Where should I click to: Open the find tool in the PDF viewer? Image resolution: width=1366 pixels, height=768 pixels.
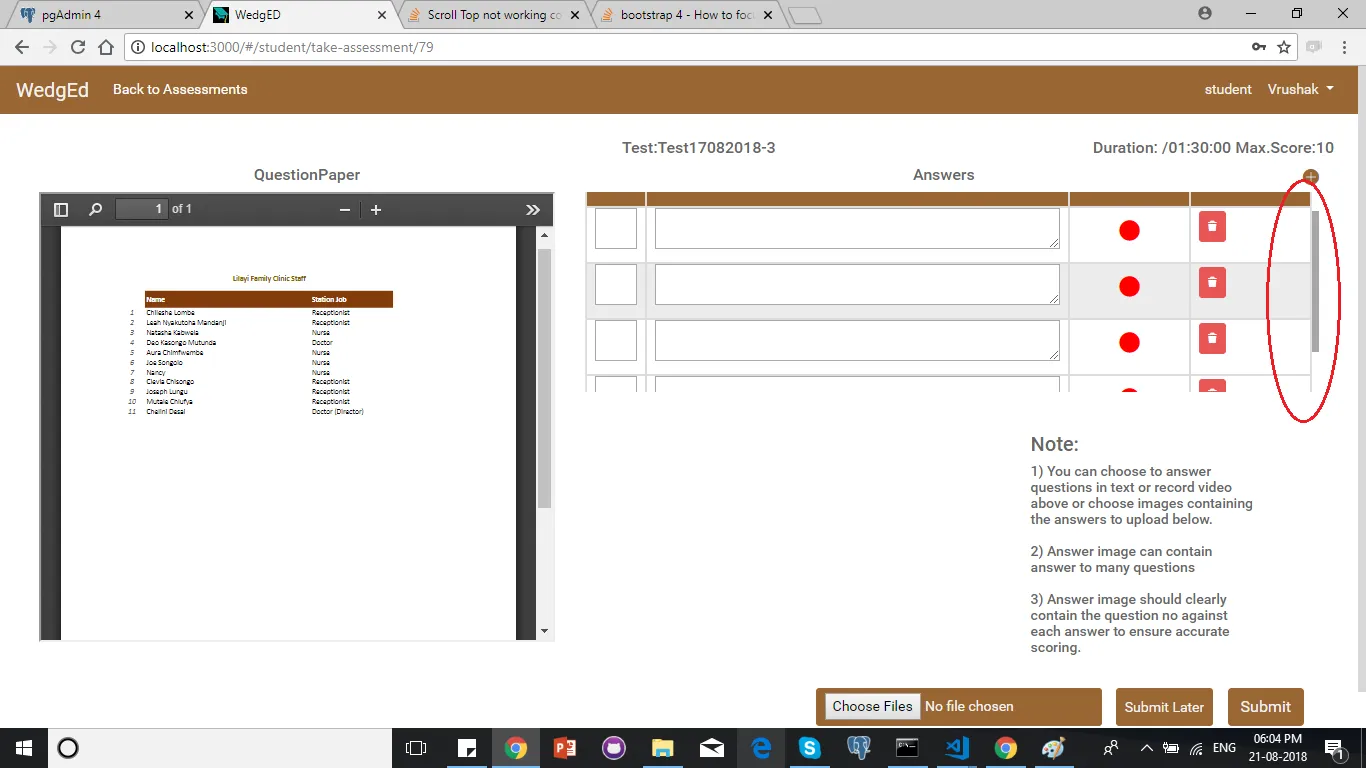pyautogui.click(x=96, y=210)
